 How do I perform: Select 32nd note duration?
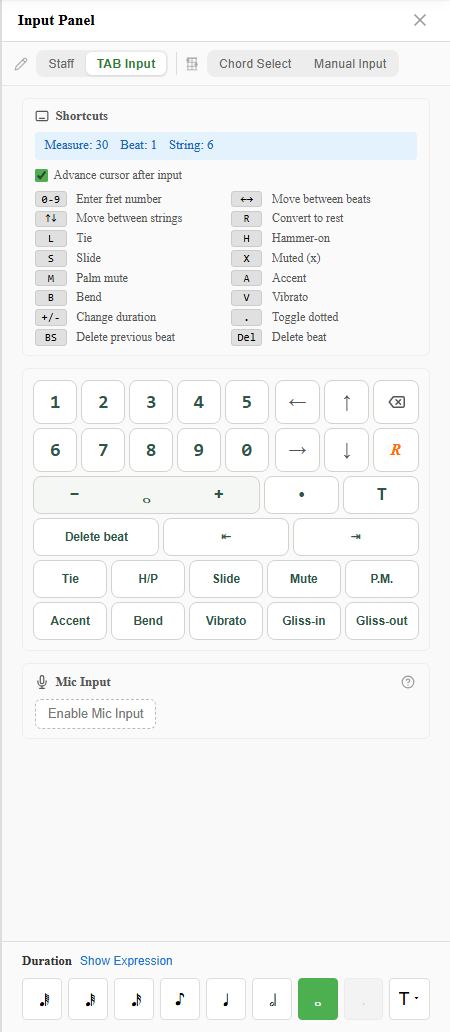coord(88,999)
